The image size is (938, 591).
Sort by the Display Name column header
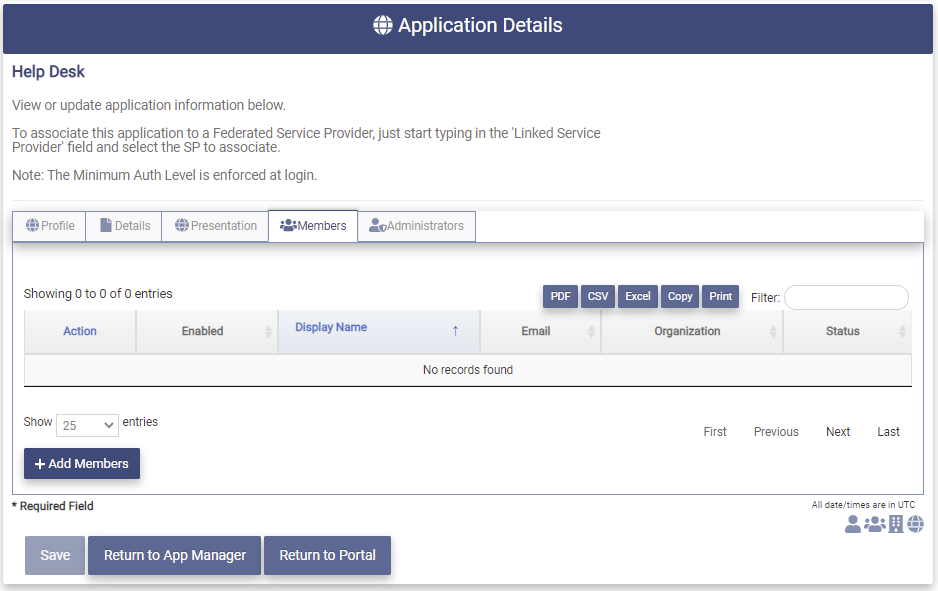[379, 331]
